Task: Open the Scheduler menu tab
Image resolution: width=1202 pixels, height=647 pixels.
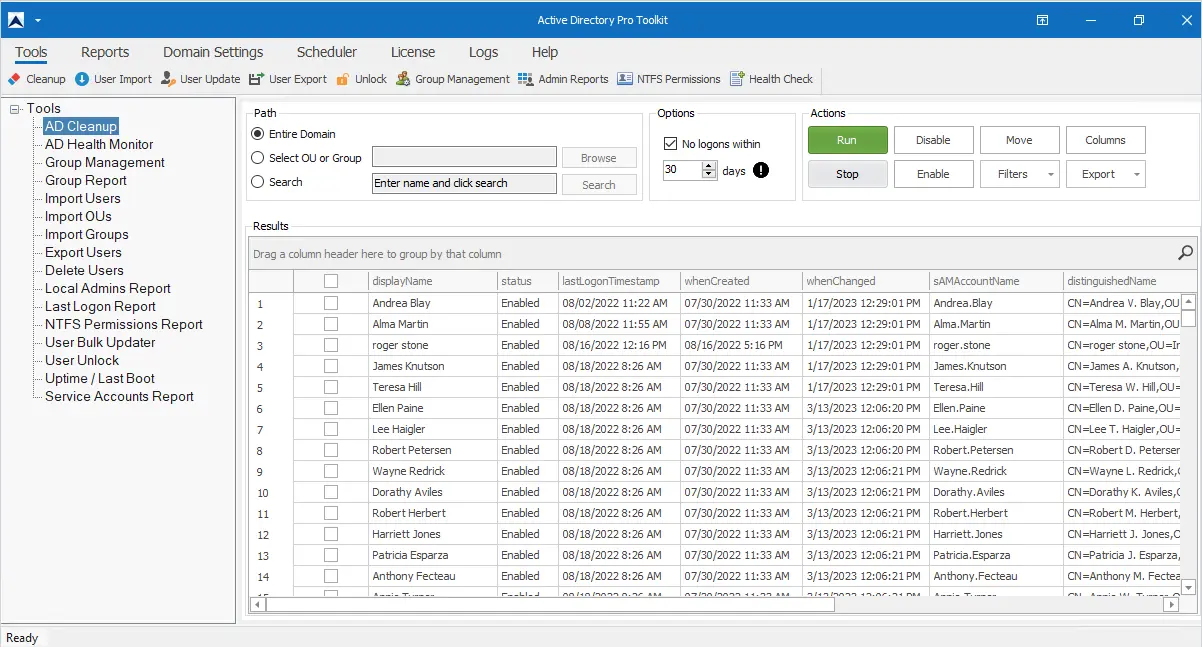Action: coord(327,52)
